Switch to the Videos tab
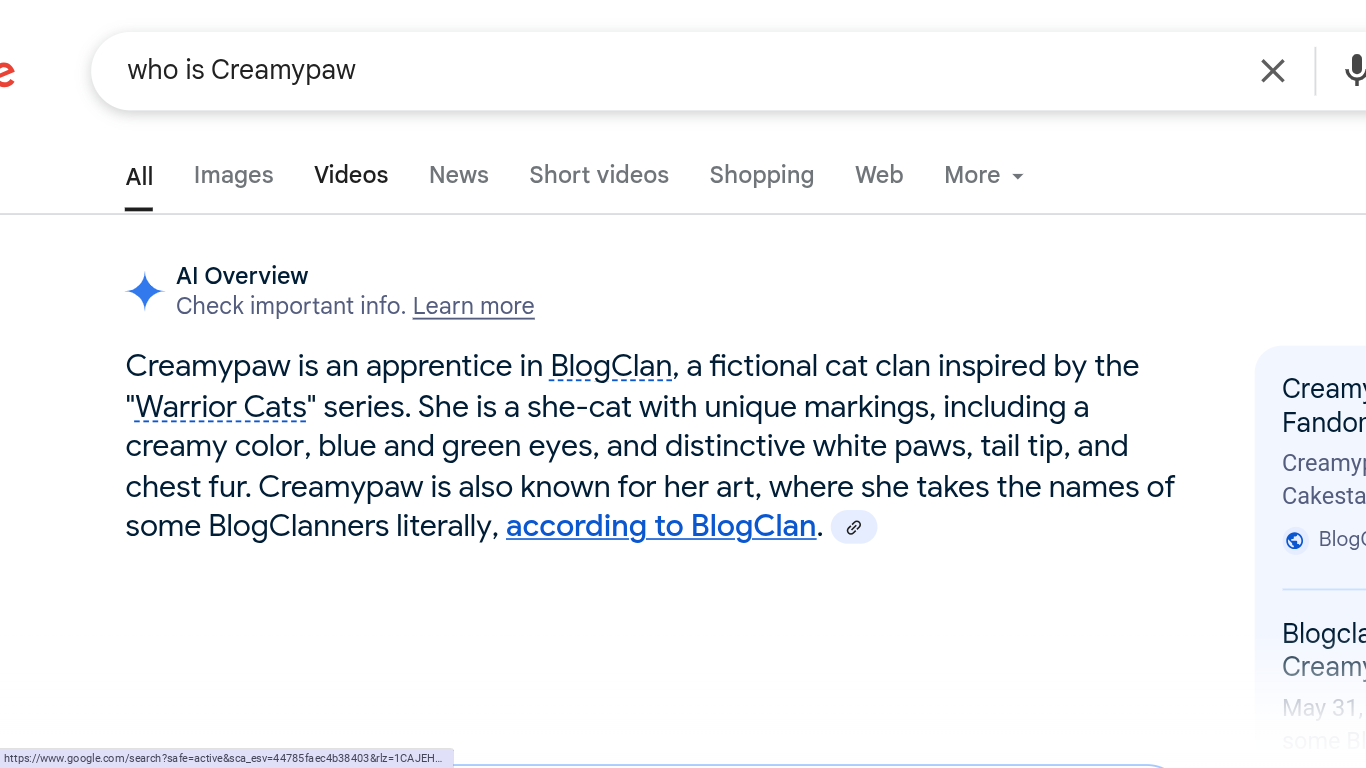The width and height of the screenshot is (1366, 768). click(x=351, y=175)
